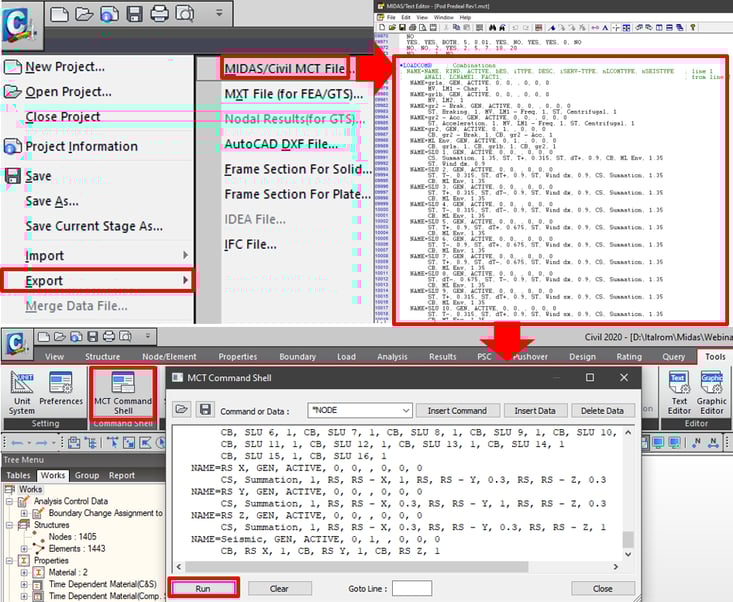Click the New document icon in Text Editor toolbar
This screenshot has width=733, height=602.
382,28
